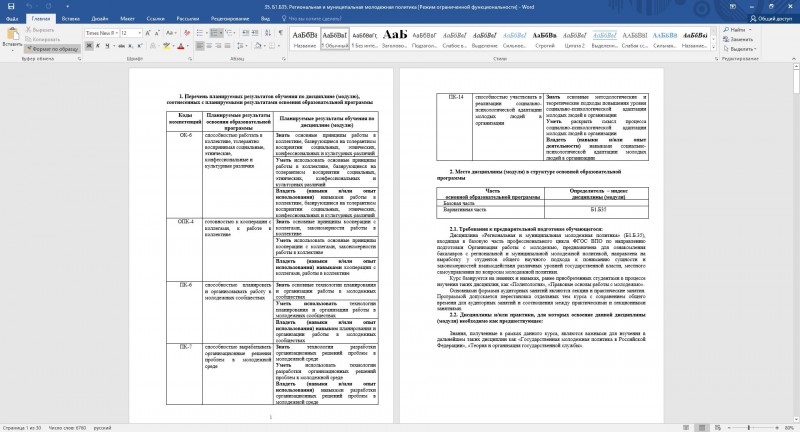Screen dimensions: 800x432
Task: Open the Абзац paragraph dialog launcher
Action: [284, 59]
